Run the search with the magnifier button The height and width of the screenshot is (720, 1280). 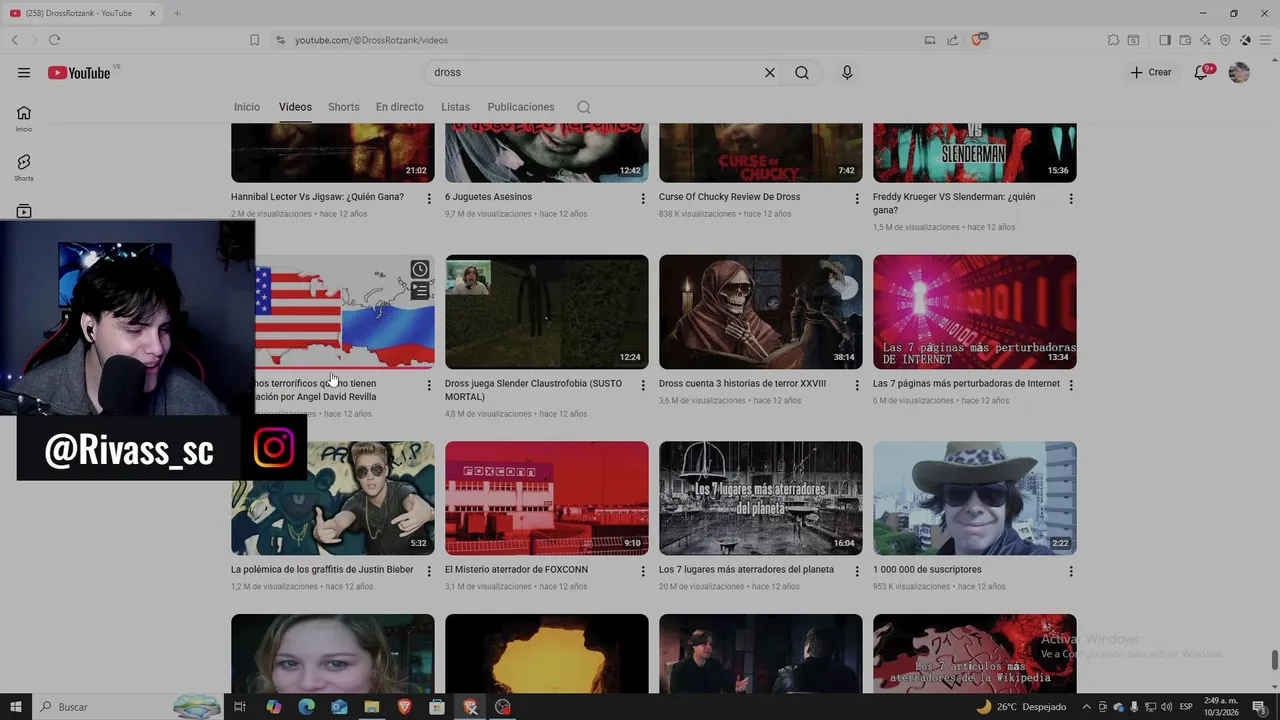click(802, 72)
